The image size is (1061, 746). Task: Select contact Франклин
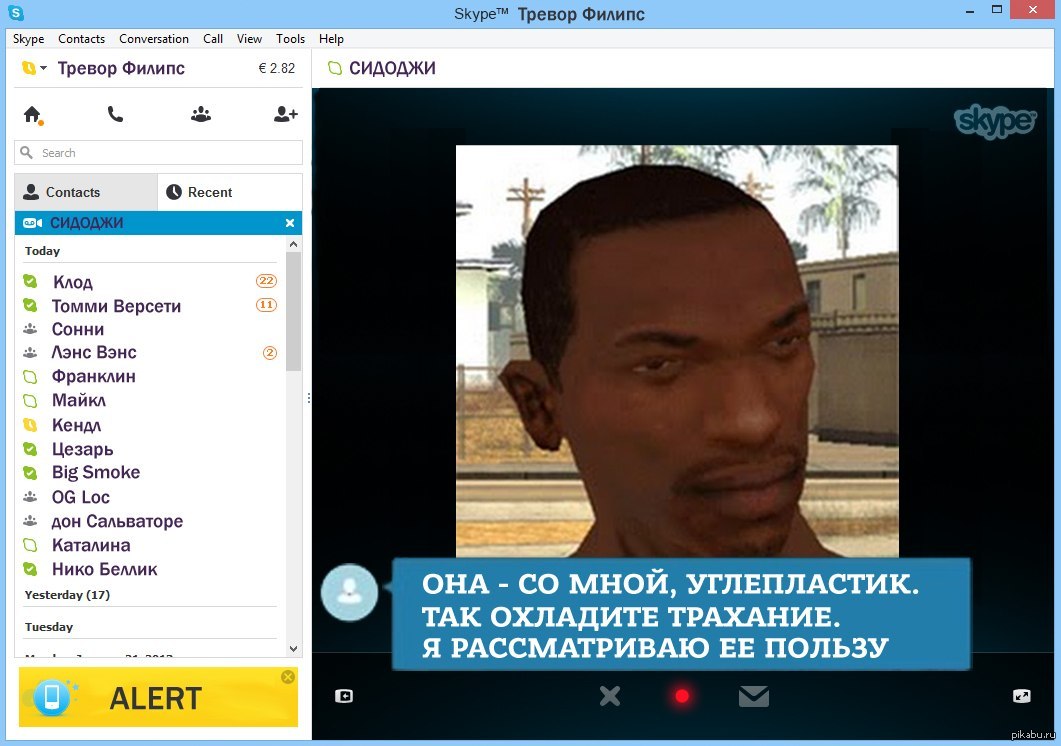(x=93, y=376)
